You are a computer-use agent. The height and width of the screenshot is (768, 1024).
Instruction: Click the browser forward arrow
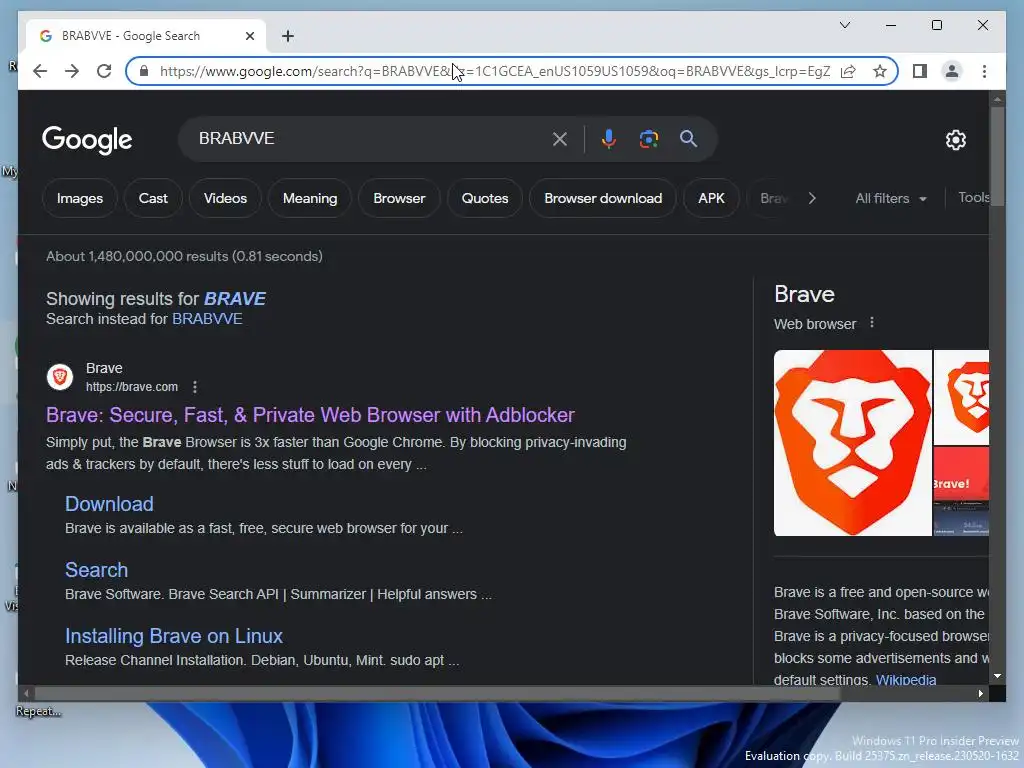click(72, 71)
